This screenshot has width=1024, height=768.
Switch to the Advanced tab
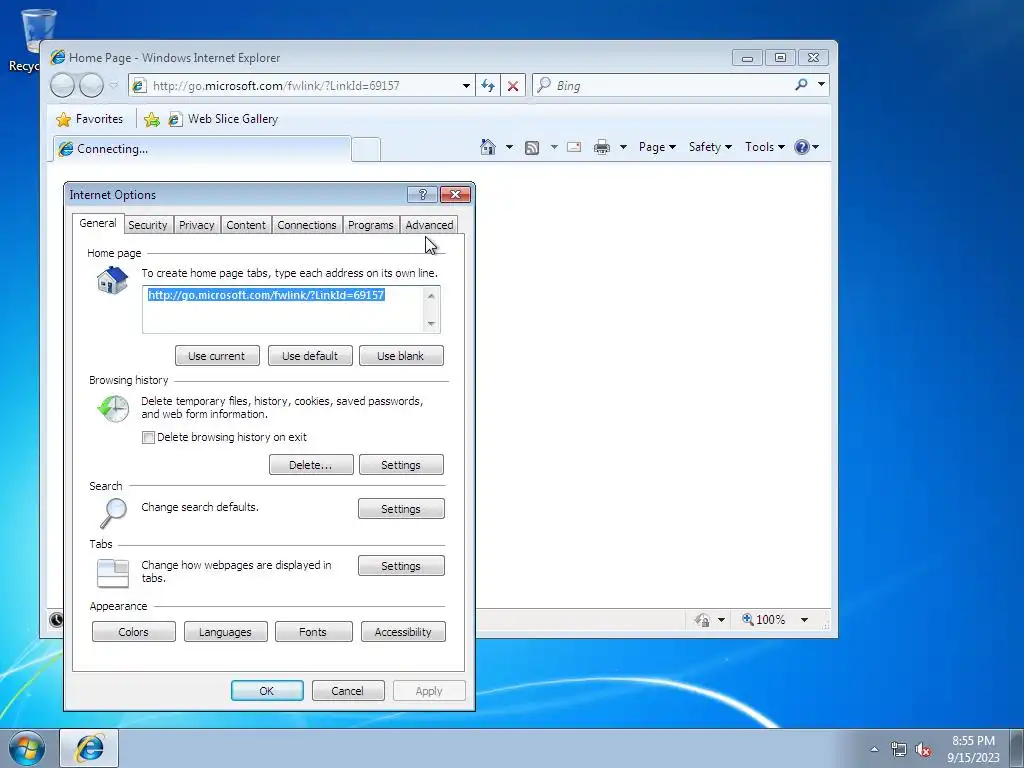(429, 225)
